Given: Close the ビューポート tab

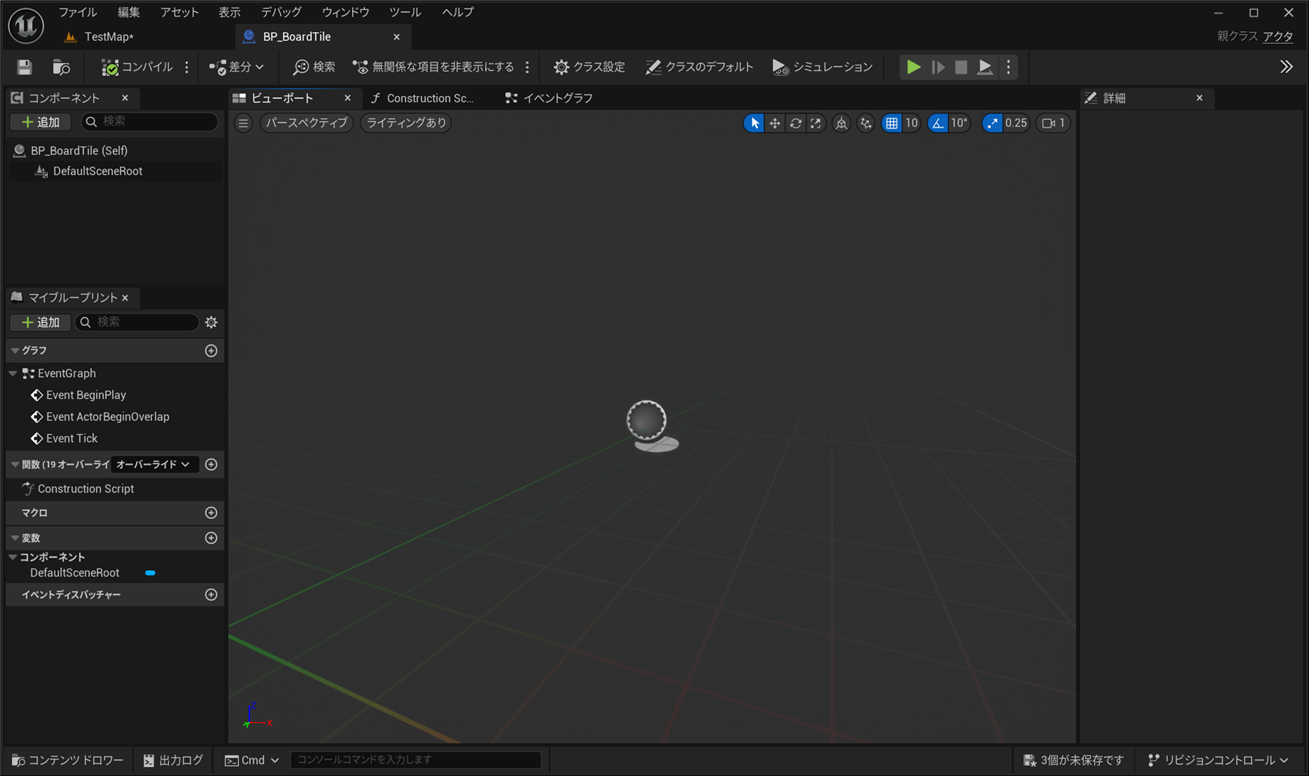Looking at the screenshot, I should tap(348, 98).
